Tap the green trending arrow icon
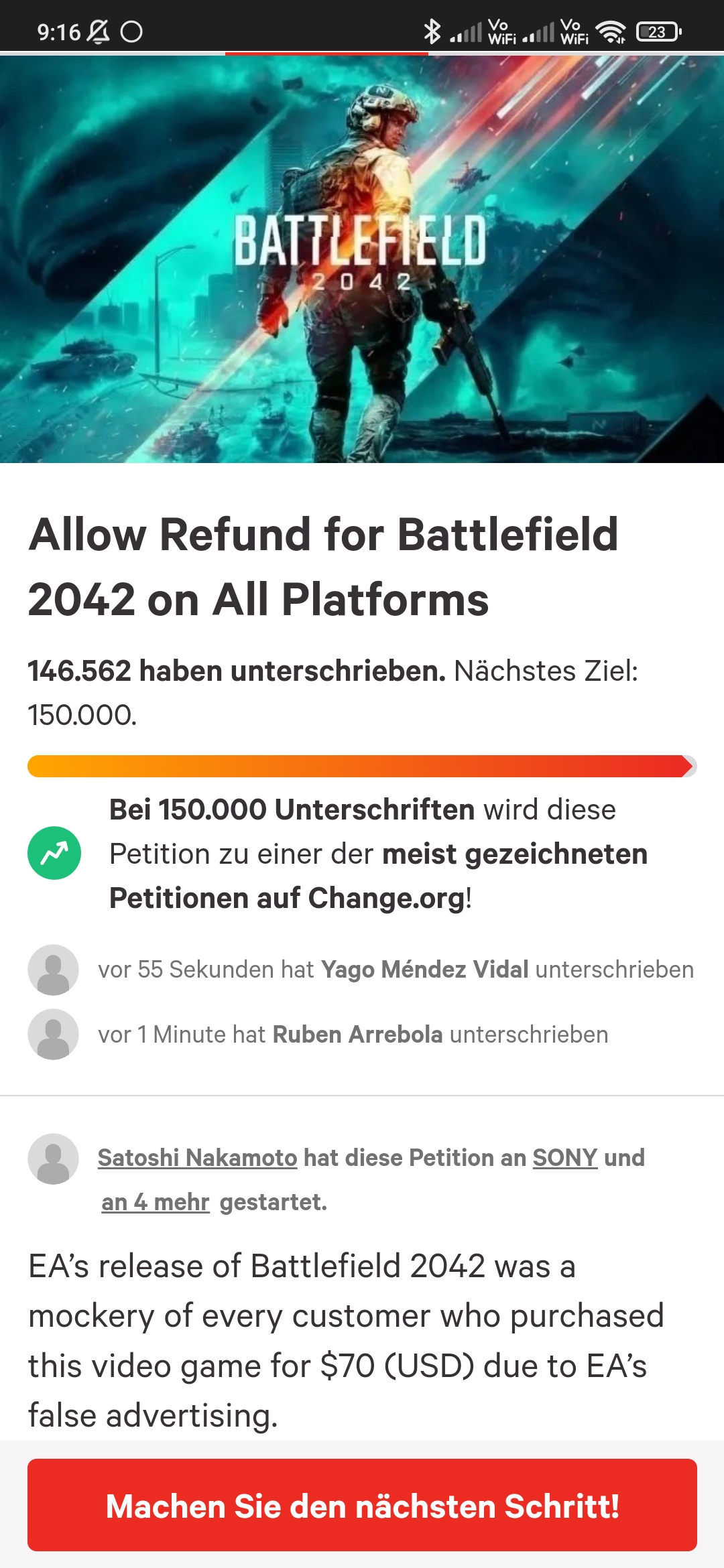Image resolution: width=724 pixels, height=1568 pixels. (x=54, y=853)
